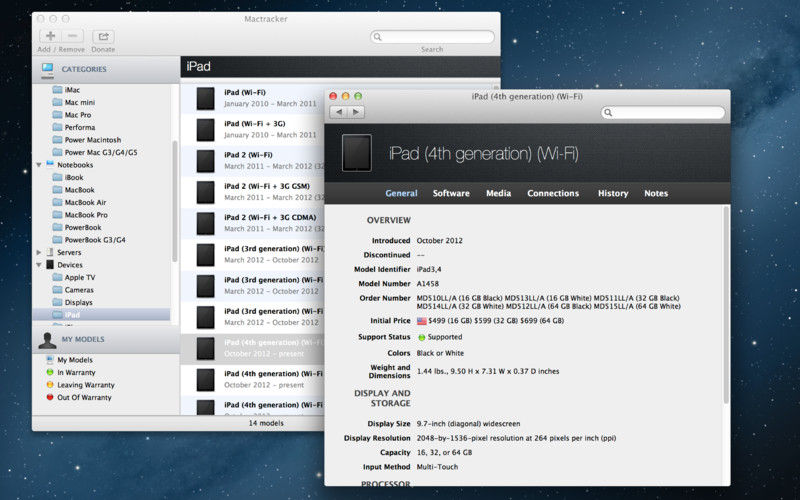Click the detail window vertical scrollbar

tap(726, 305)
